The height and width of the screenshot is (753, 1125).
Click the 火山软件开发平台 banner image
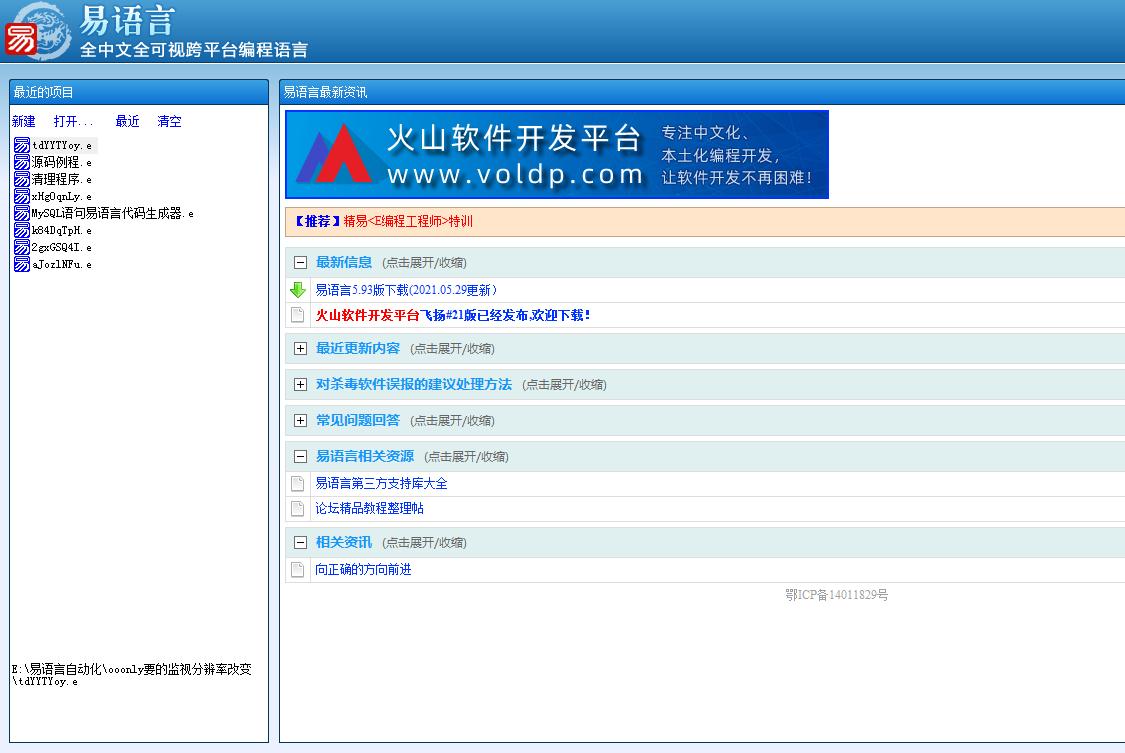tap(556, 154)
